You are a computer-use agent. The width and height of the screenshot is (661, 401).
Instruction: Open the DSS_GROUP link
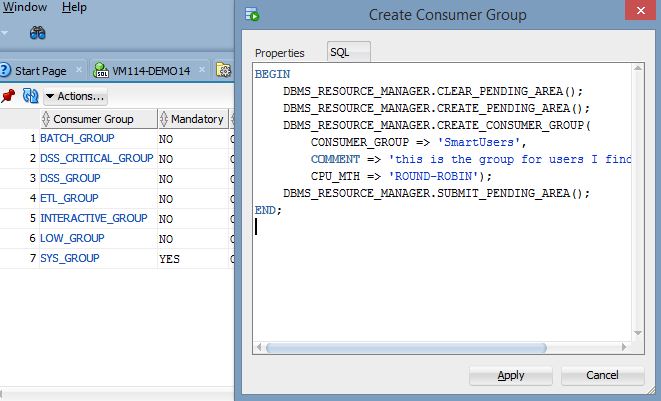70,178
